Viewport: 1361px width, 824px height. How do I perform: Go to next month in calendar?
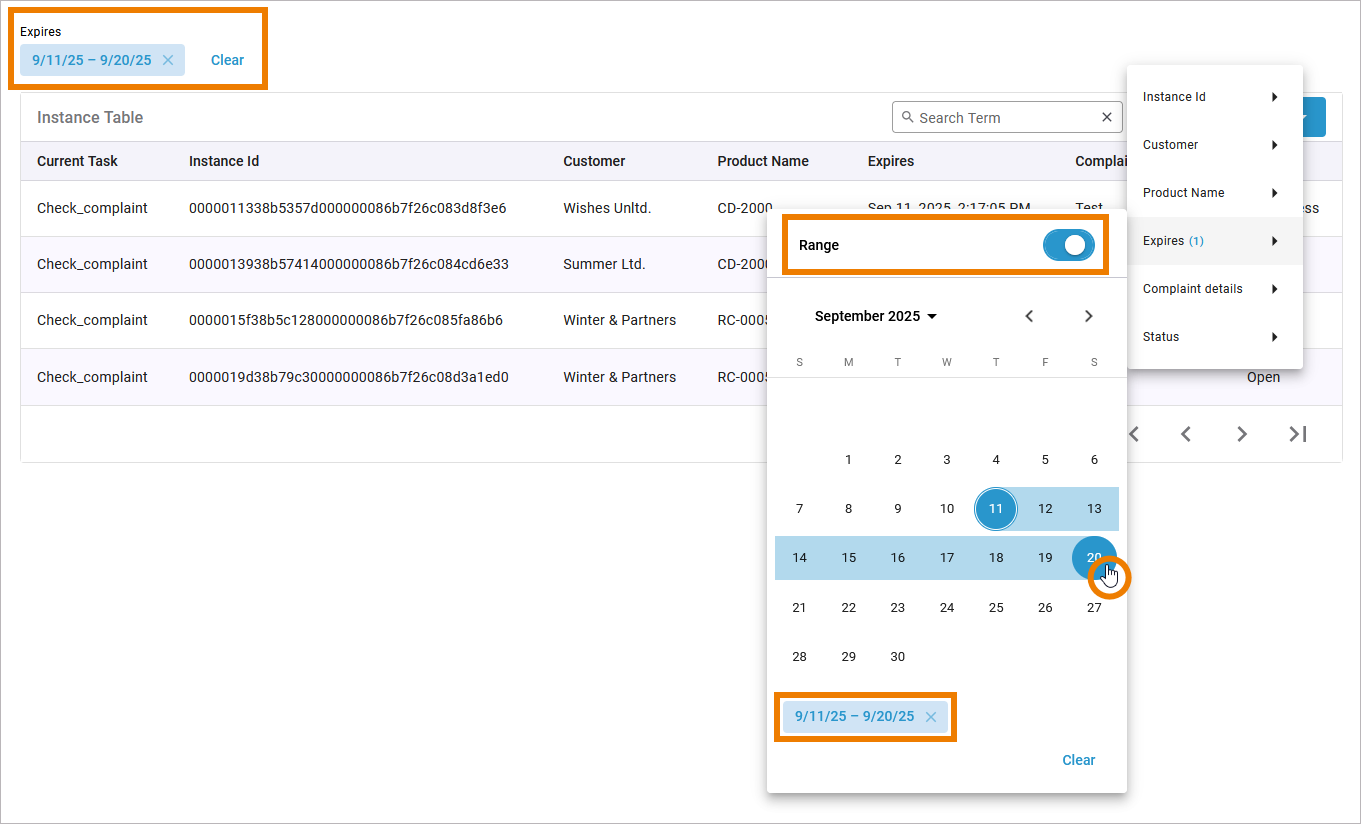(x=1089, y=316)
